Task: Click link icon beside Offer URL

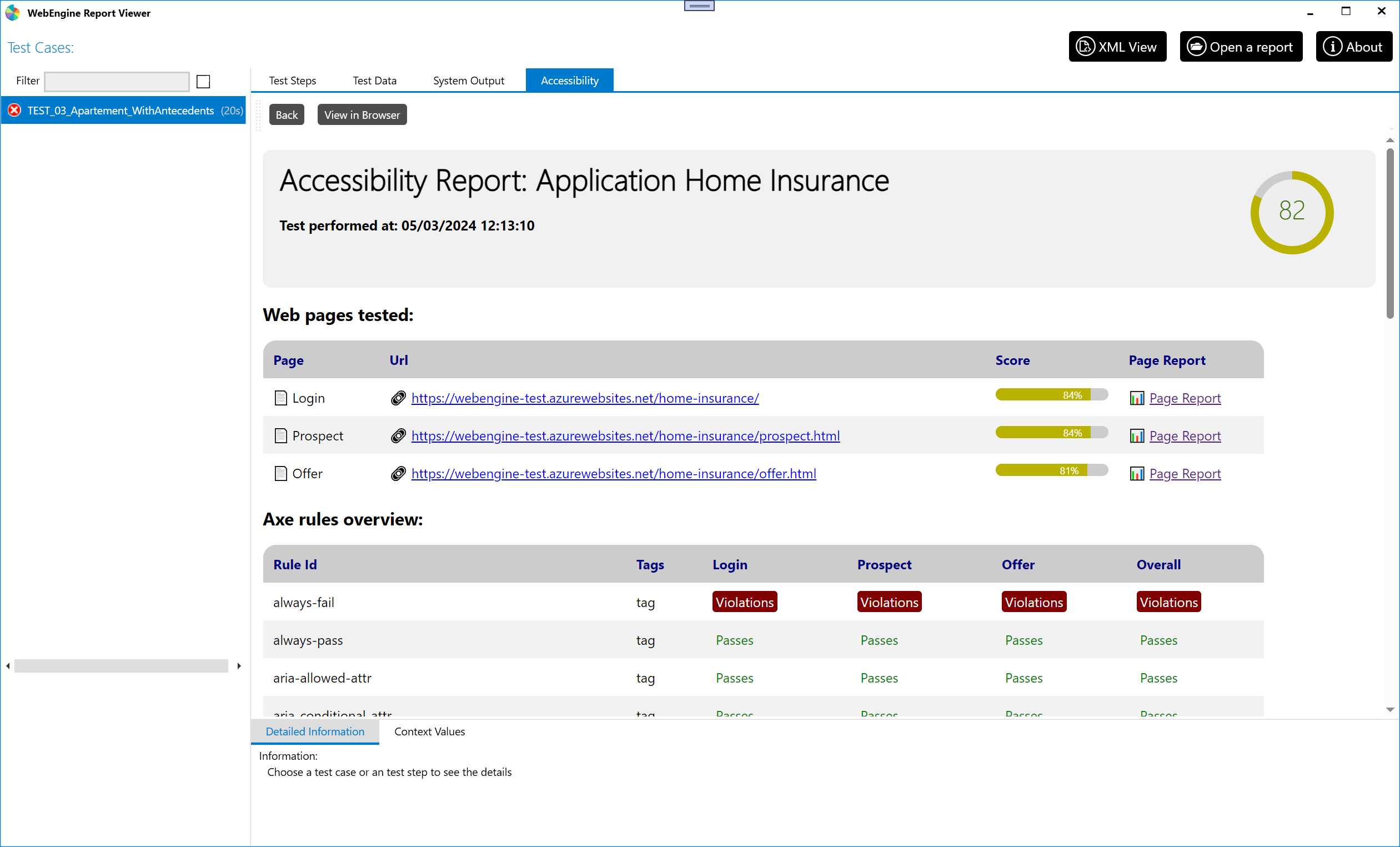Action: pos(398,473)
